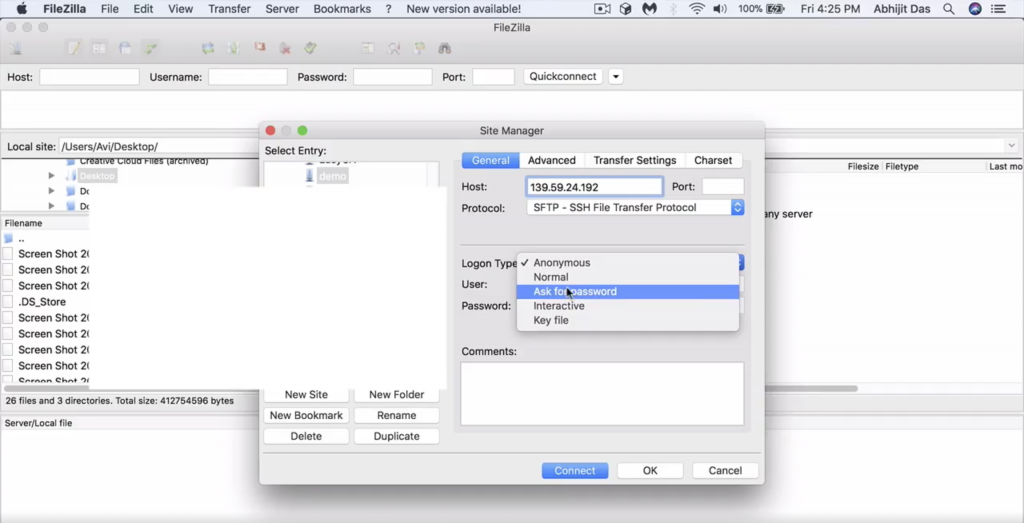The width and height of the screenshot is (1024, 523).
Task: Open Spotlight search in menu bar
Action: coord(948,9)
